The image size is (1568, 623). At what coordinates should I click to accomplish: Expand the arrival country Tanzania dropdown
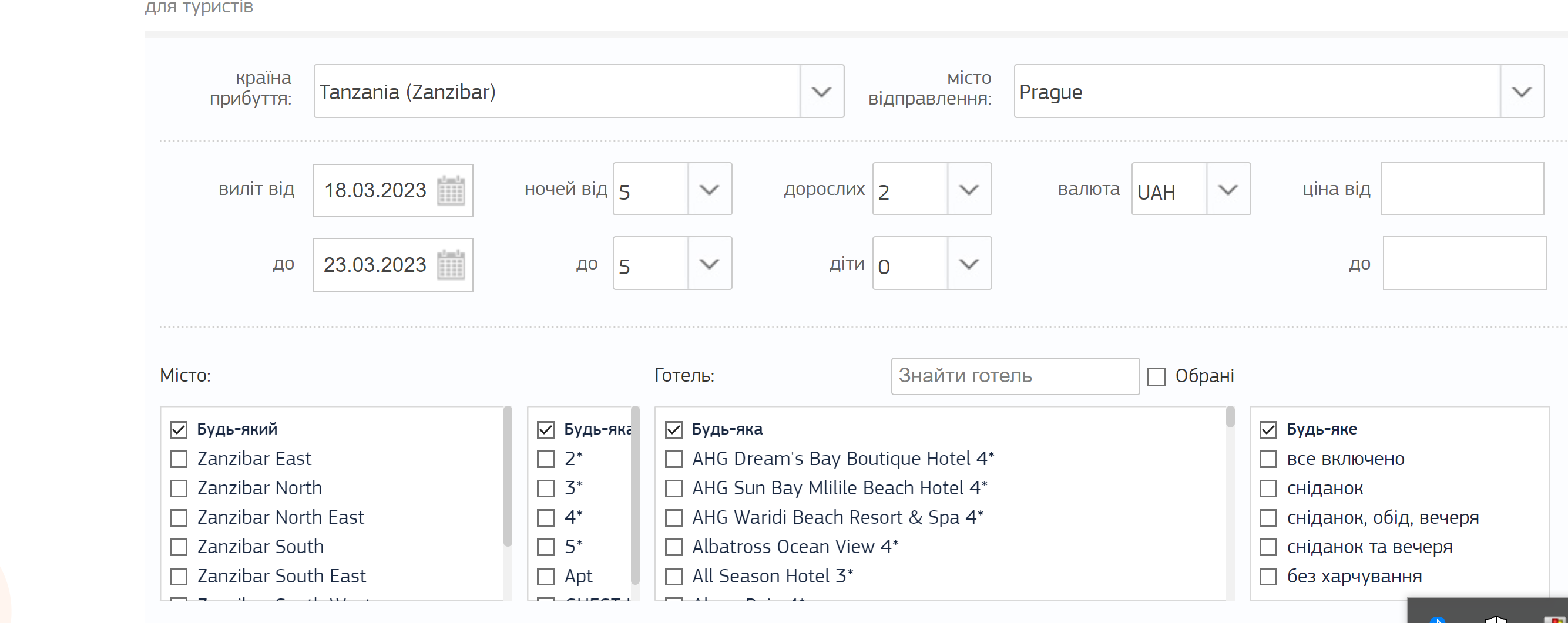point(821,92)
